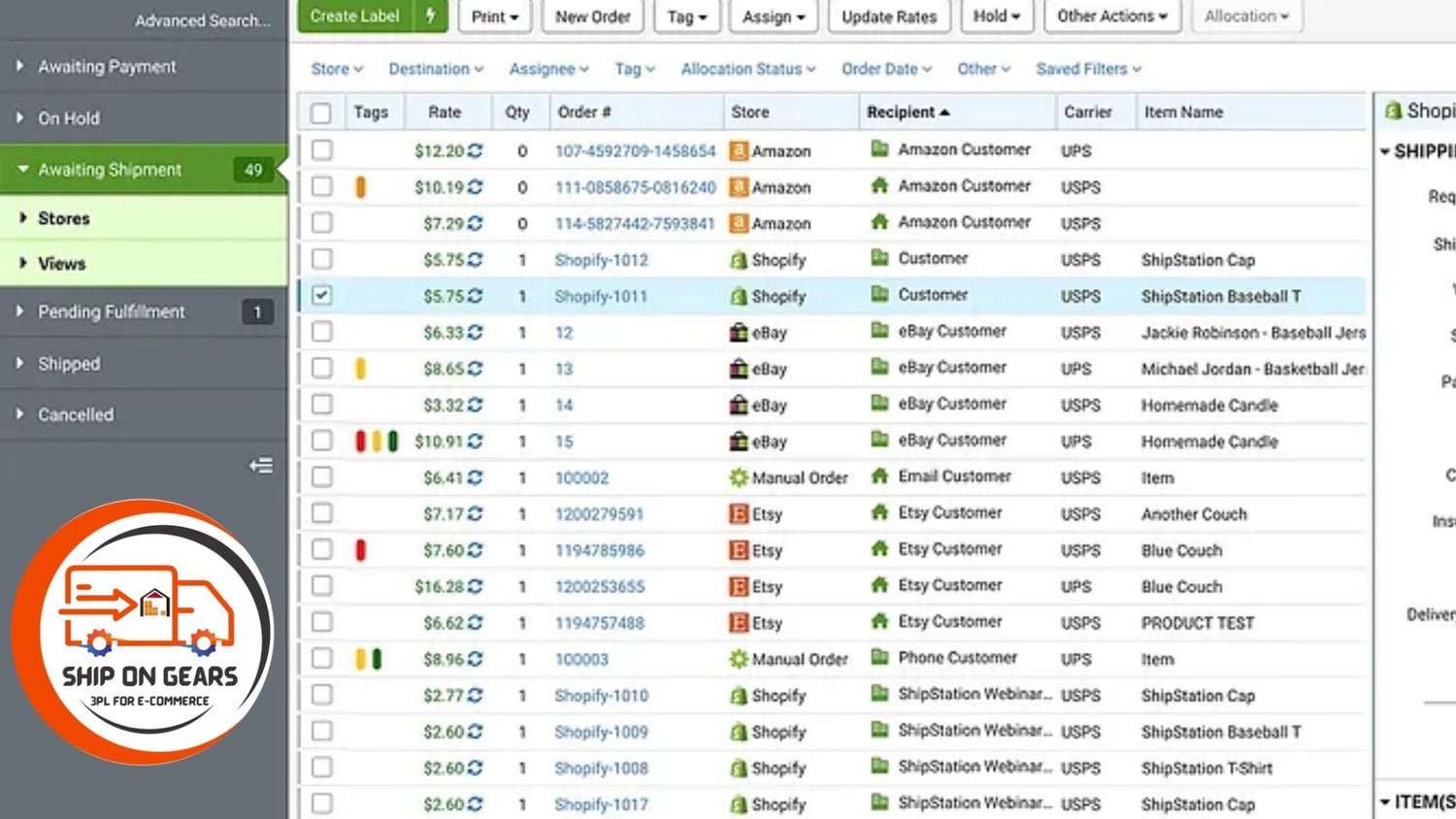Open order link Shopify-1012
Image resolution: width=1456 pixels, height=819 pixels.
(601, 260)
